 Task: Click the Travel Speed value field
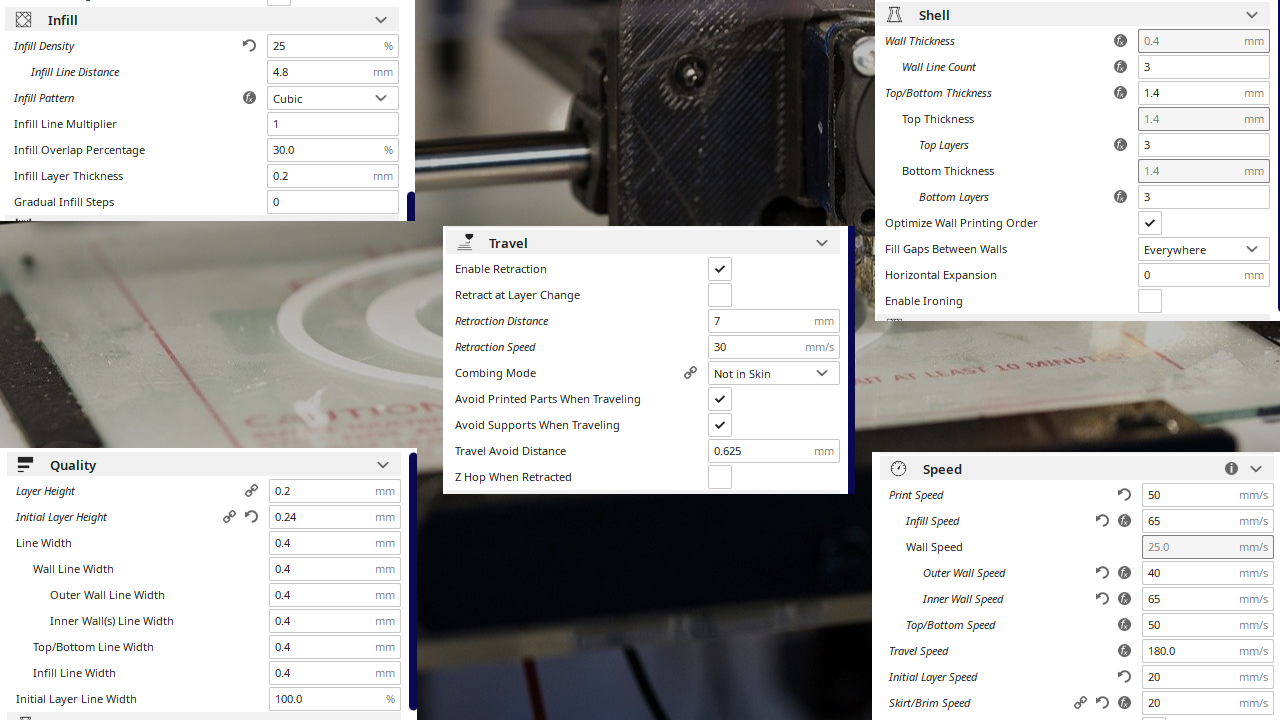tap(1208, 651)
